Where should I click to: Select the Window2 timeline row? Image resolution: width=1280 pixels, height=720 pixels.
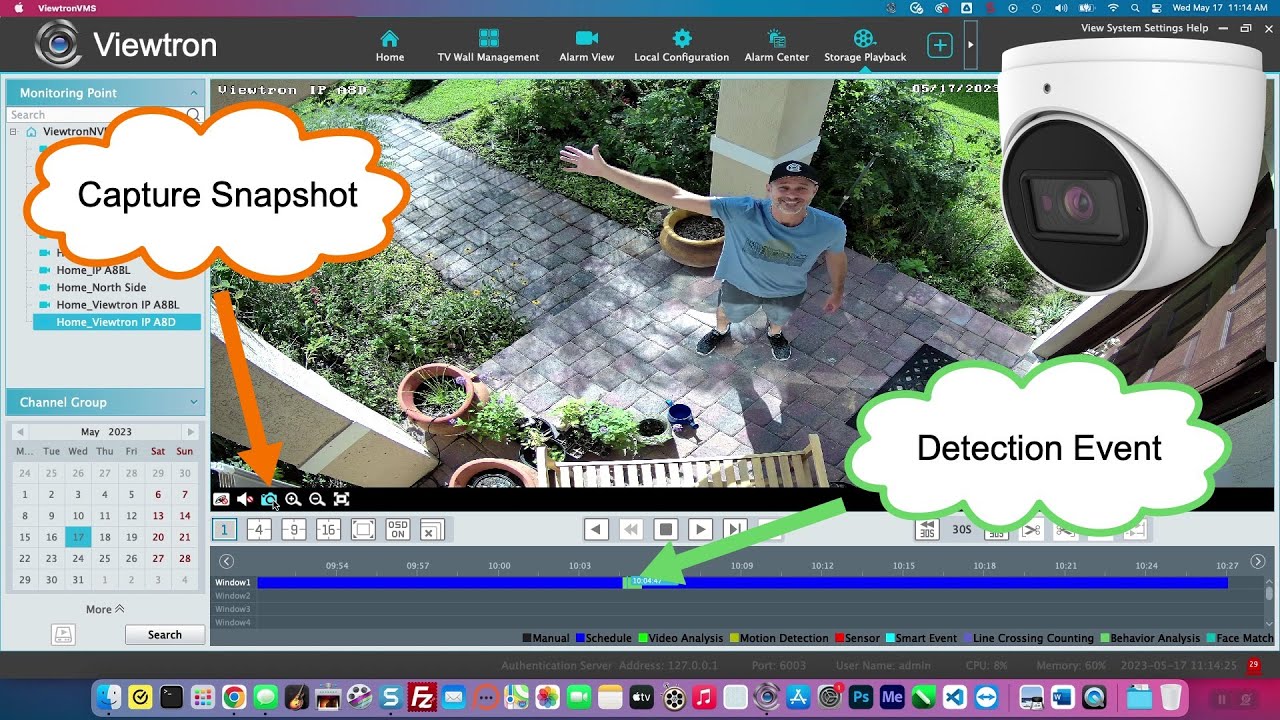pos(737,596)
